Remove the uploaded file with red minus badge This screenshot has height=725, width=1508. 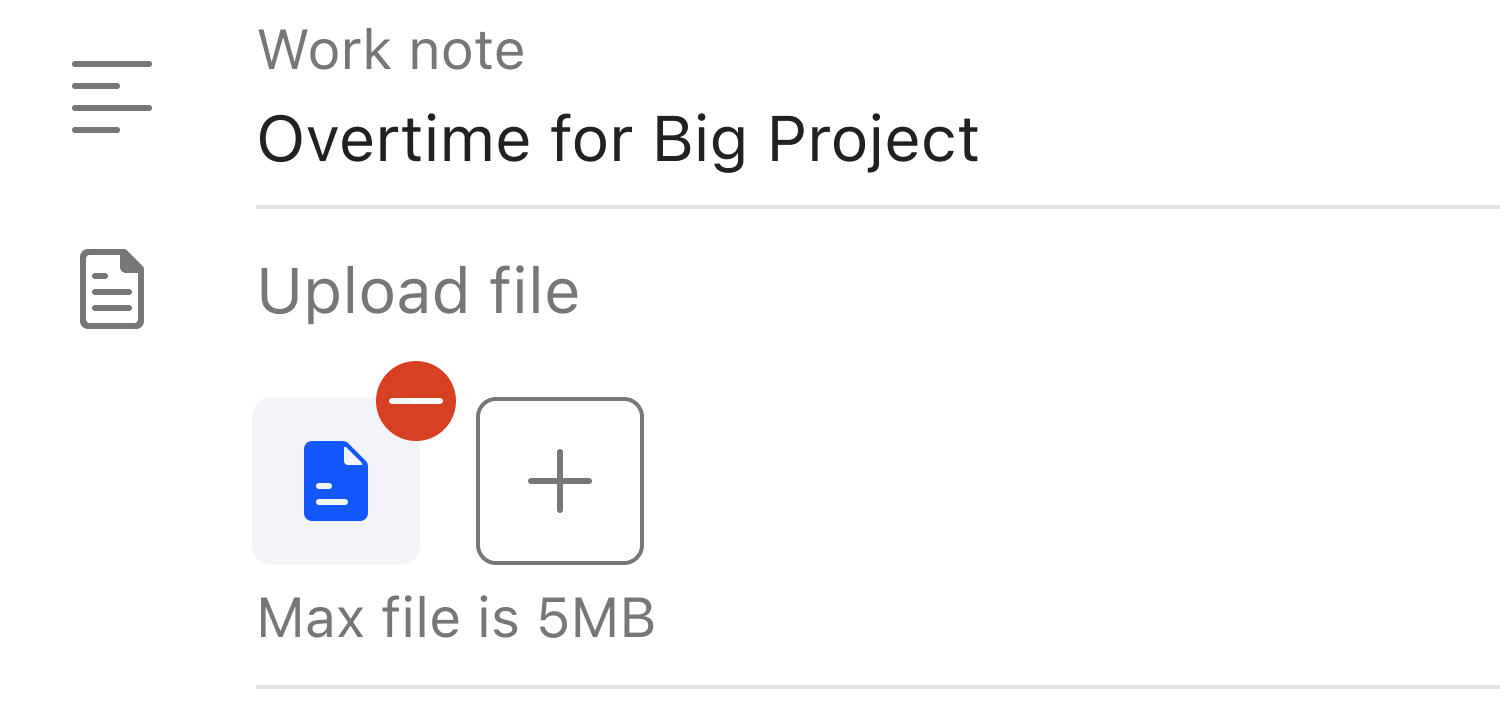(416, 401)
